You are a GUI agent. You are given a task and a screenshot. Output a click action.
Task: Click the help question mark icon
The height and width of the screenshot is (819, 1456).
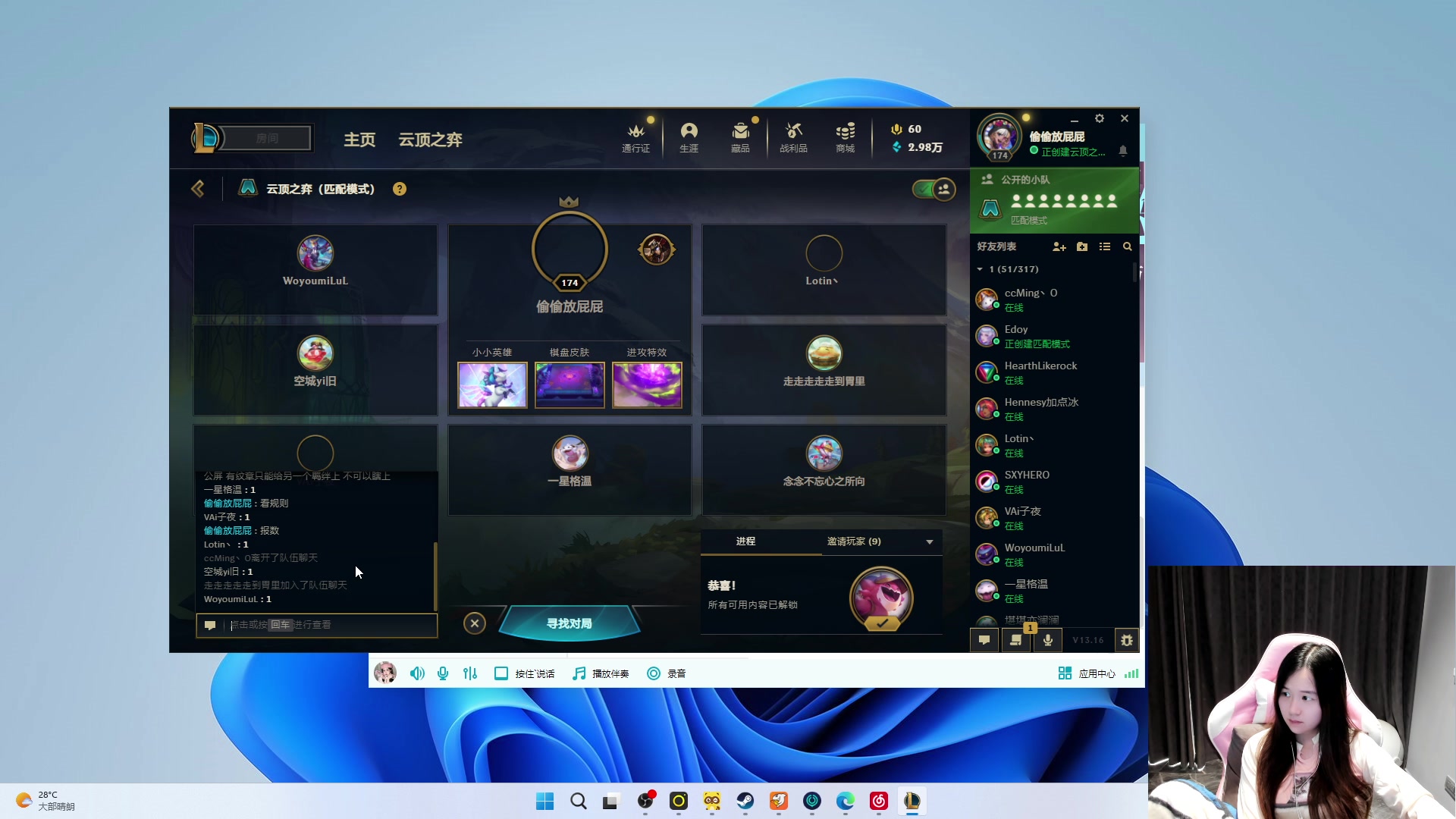(x=400, y=189)
